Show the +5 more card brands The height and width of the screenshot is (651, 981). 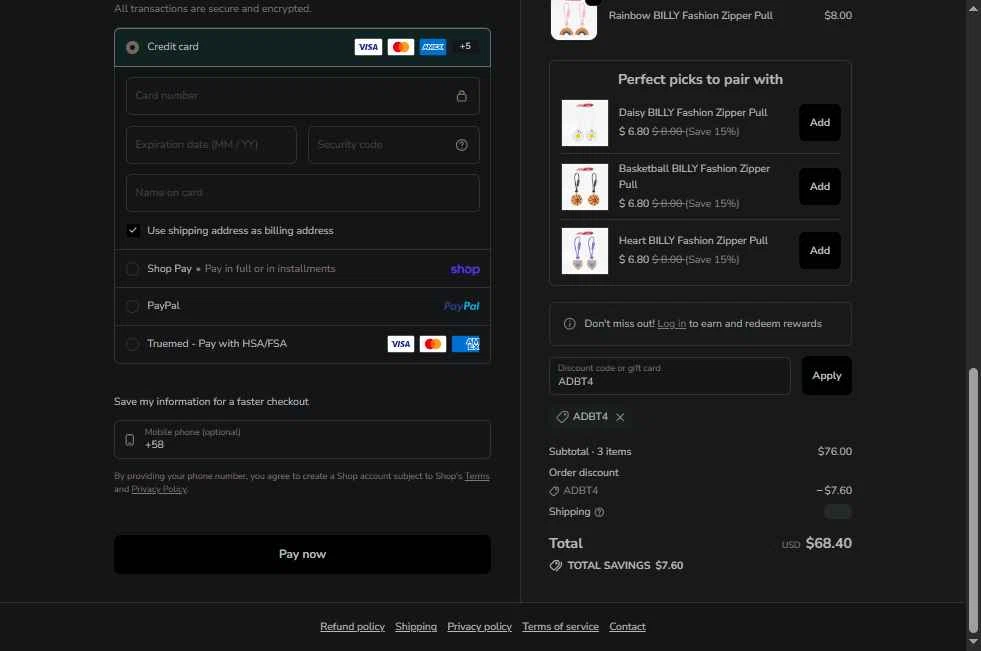(465, 46)
